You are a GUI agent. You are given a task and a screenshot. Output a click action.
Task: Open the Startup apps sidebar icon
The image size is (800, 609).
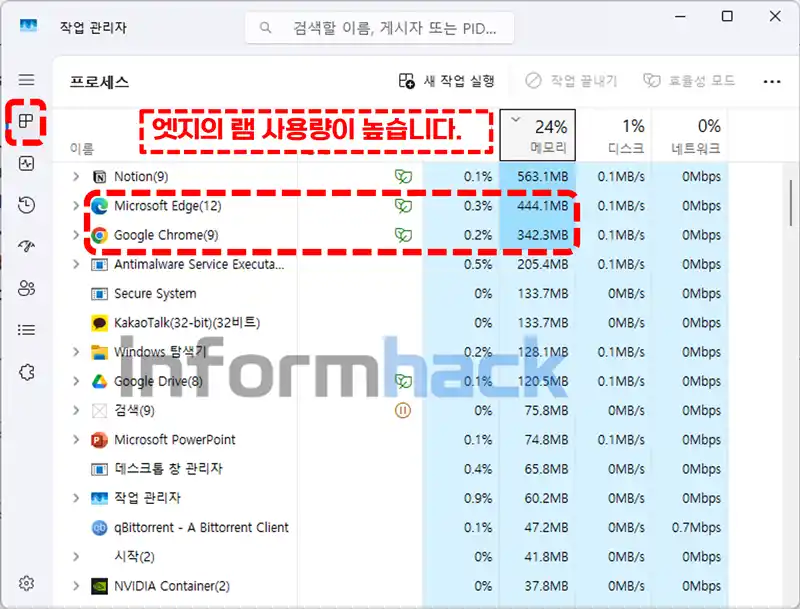(27, 246)
